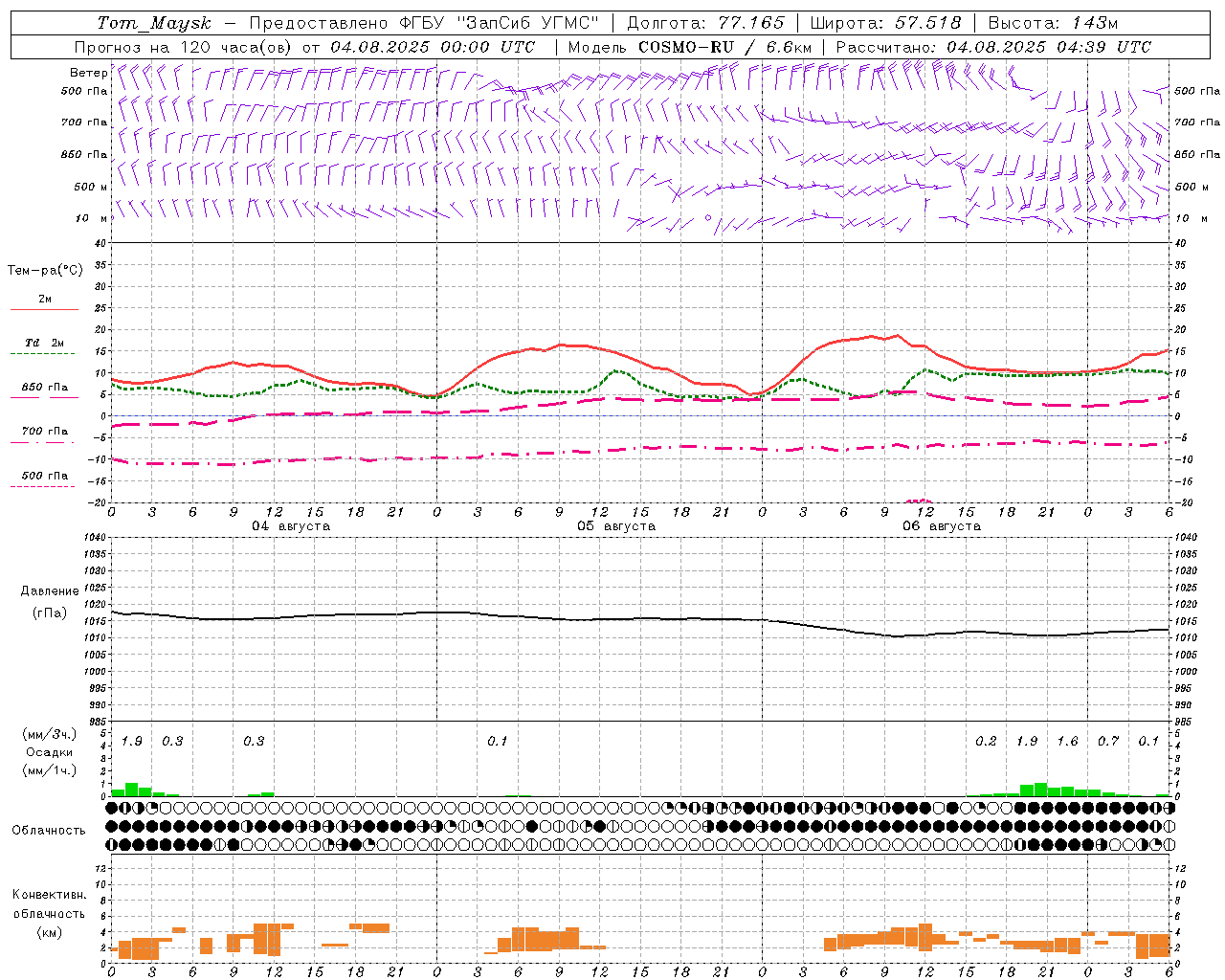The height and width of the screenshot is (980, 1225).
Task: Click the (гПа) pressure unit label
Action: 50,613
